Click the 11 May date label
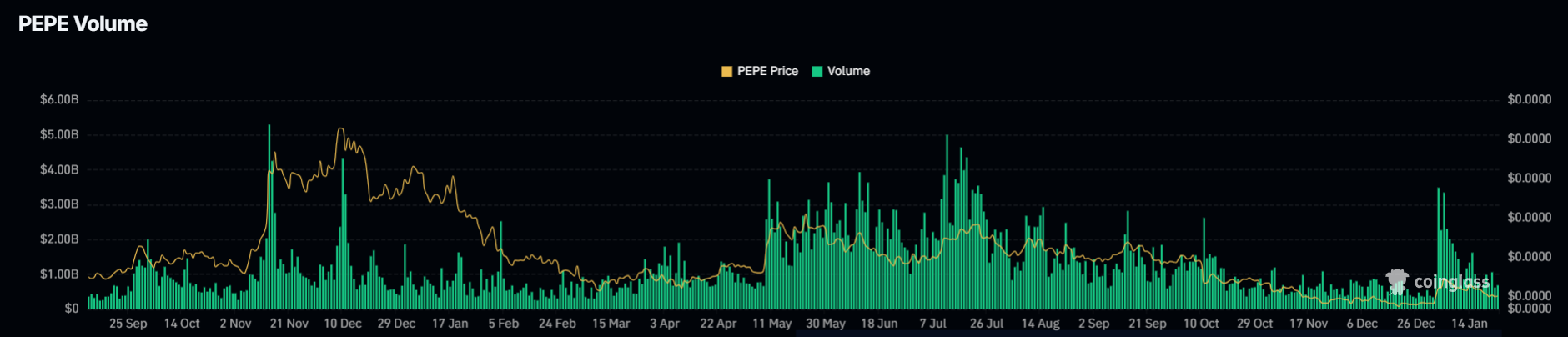Screen dimensions: 1568x337 pyautogui.click(x=772, y=324)
